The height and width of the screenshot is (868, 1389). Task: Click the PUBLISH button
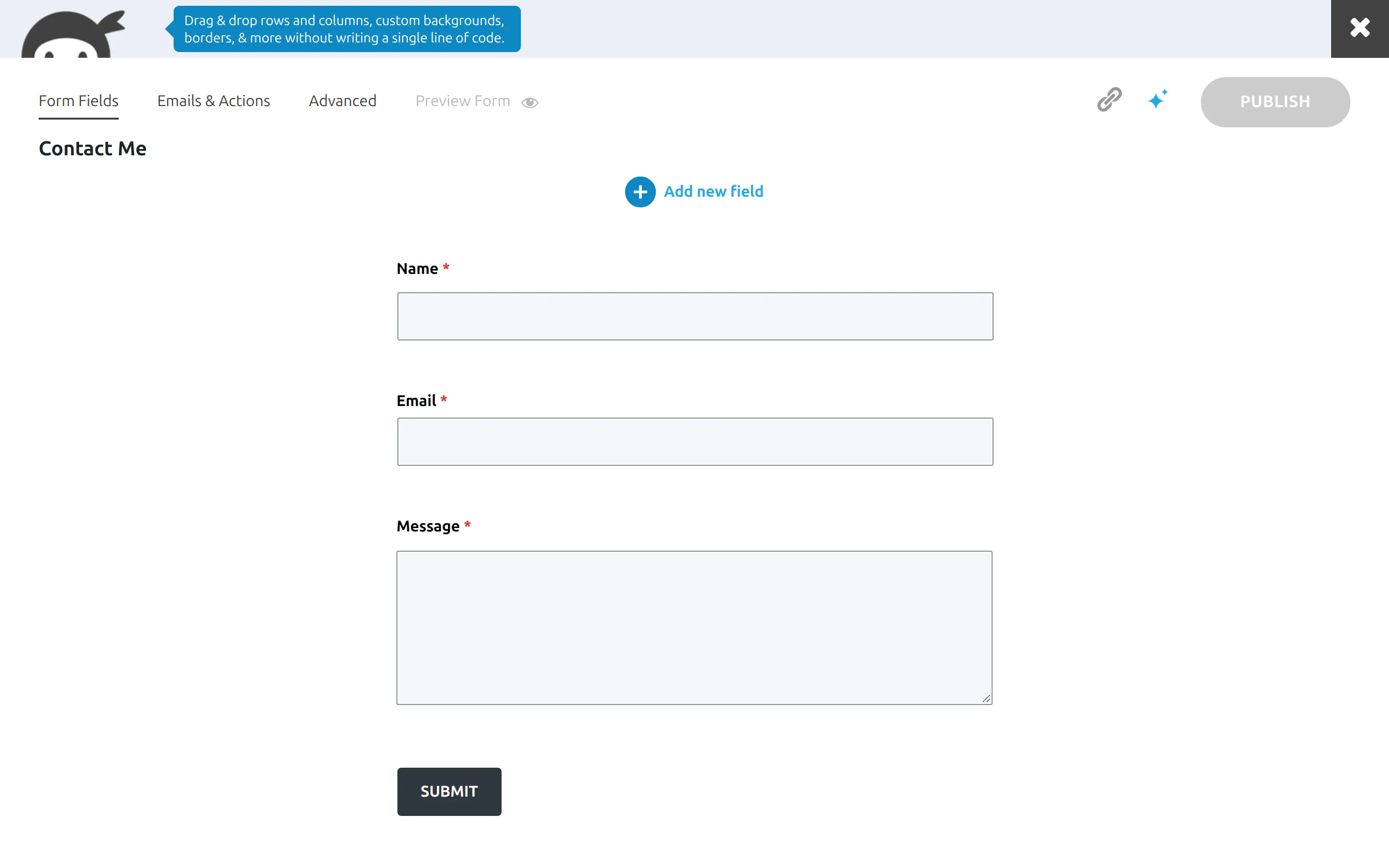coord(1275,102)
